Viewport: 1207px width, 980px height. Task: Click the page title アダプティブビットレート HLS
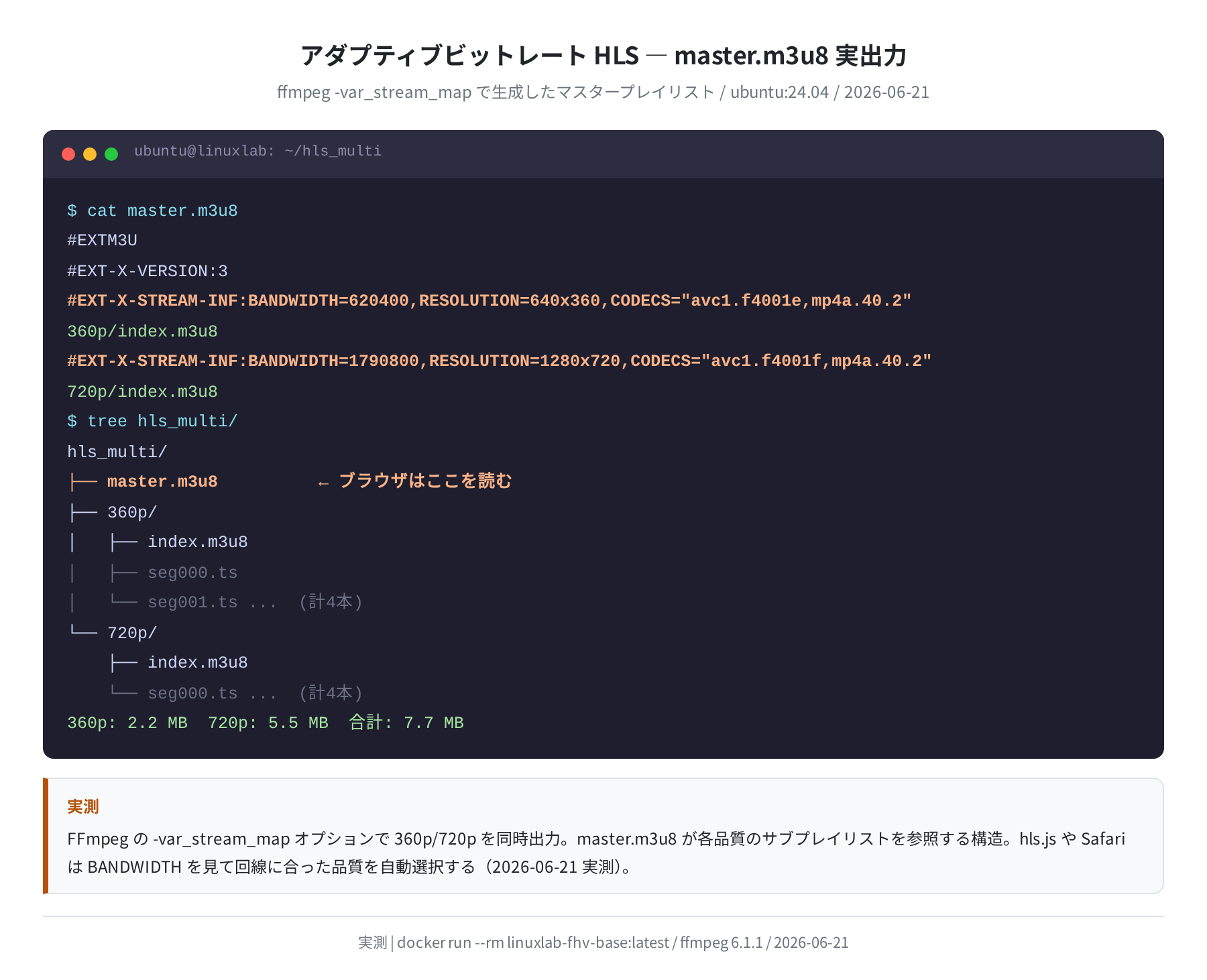point(603,56)
